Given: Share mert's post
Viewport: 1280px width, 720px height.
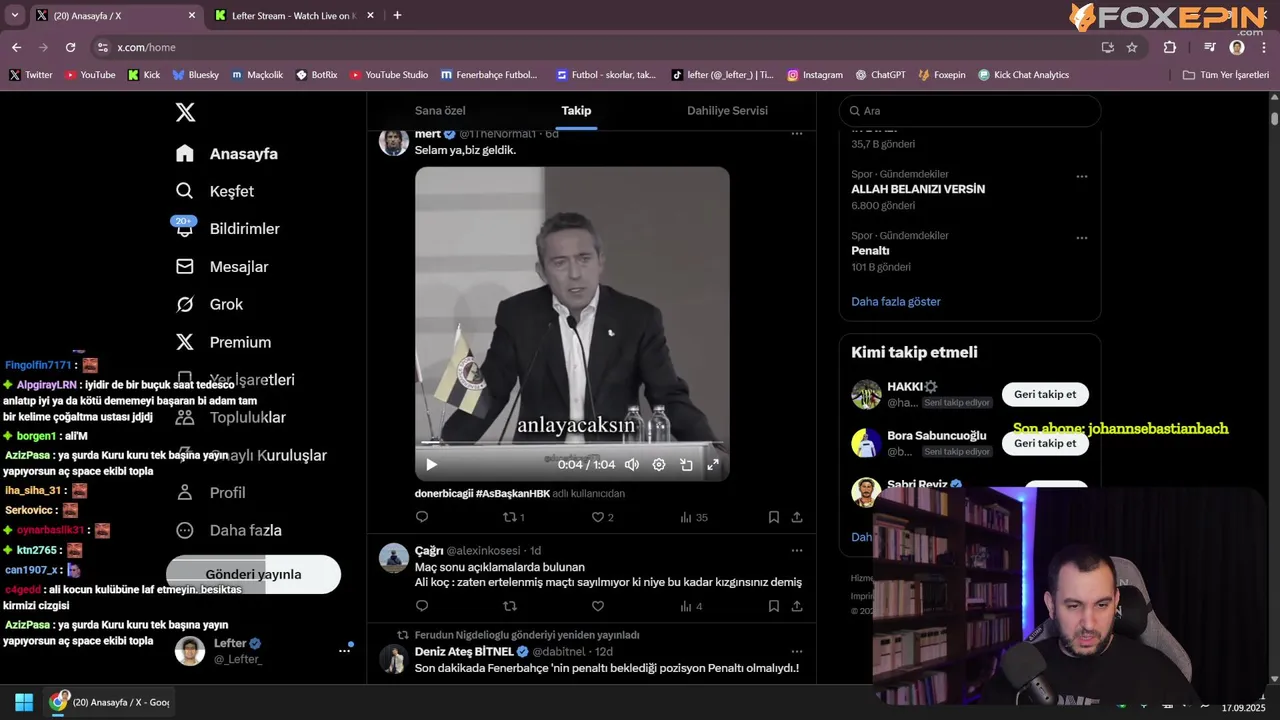Looking at the screenshot, I should pos(797,517).
